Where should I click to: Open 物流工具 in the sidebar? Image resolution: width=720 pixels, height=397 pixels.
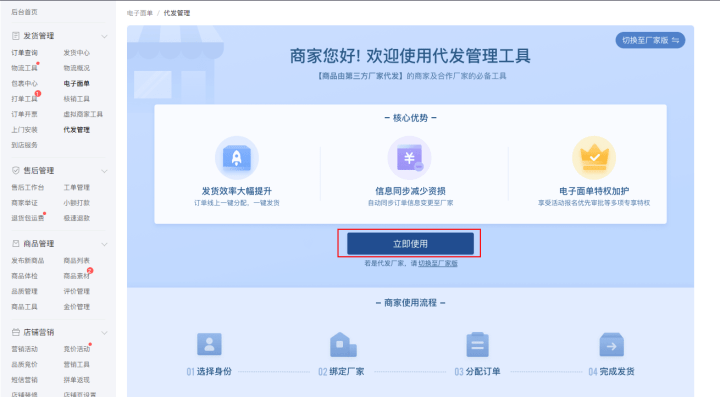click(24, 68)
